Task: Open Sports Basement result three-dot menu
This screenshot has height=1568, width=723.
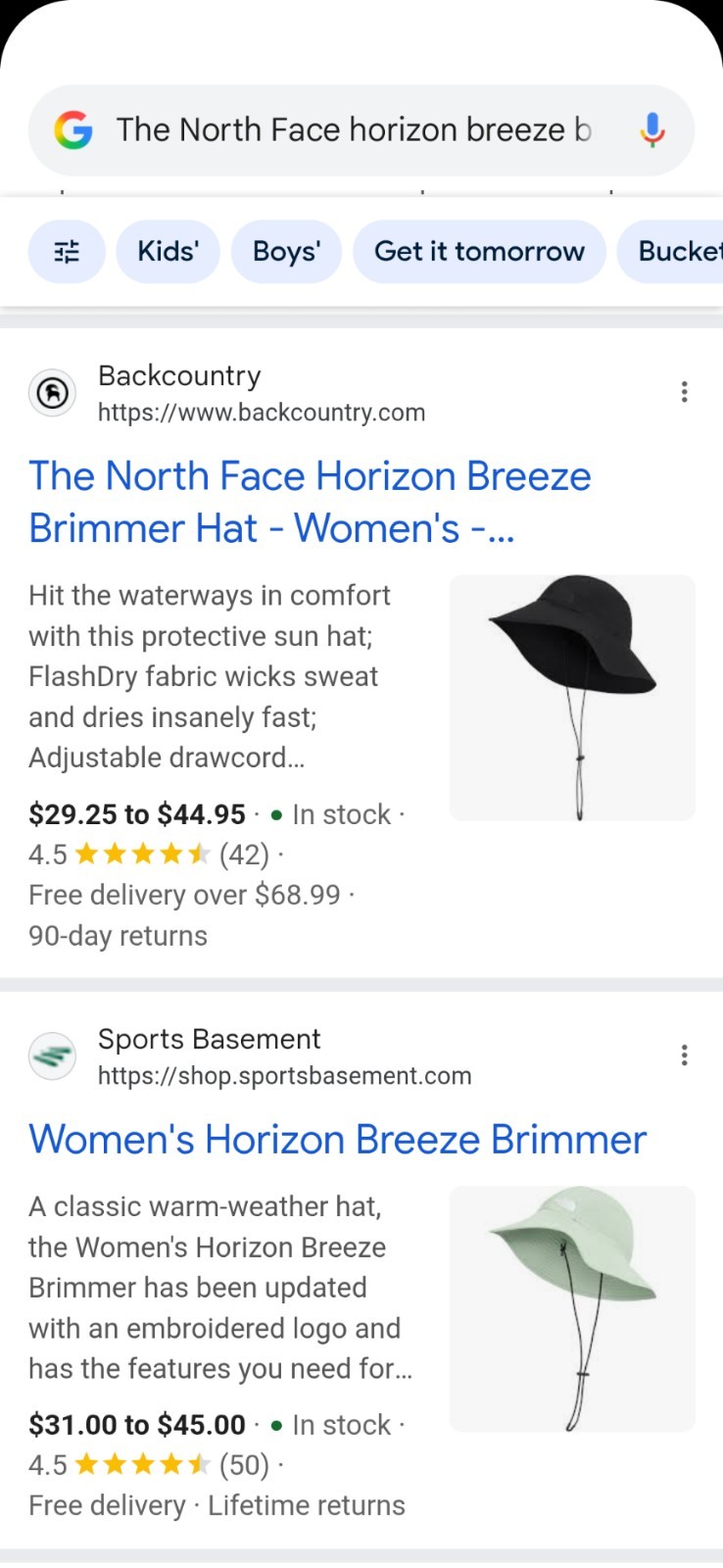Action: coord(684,1055)
